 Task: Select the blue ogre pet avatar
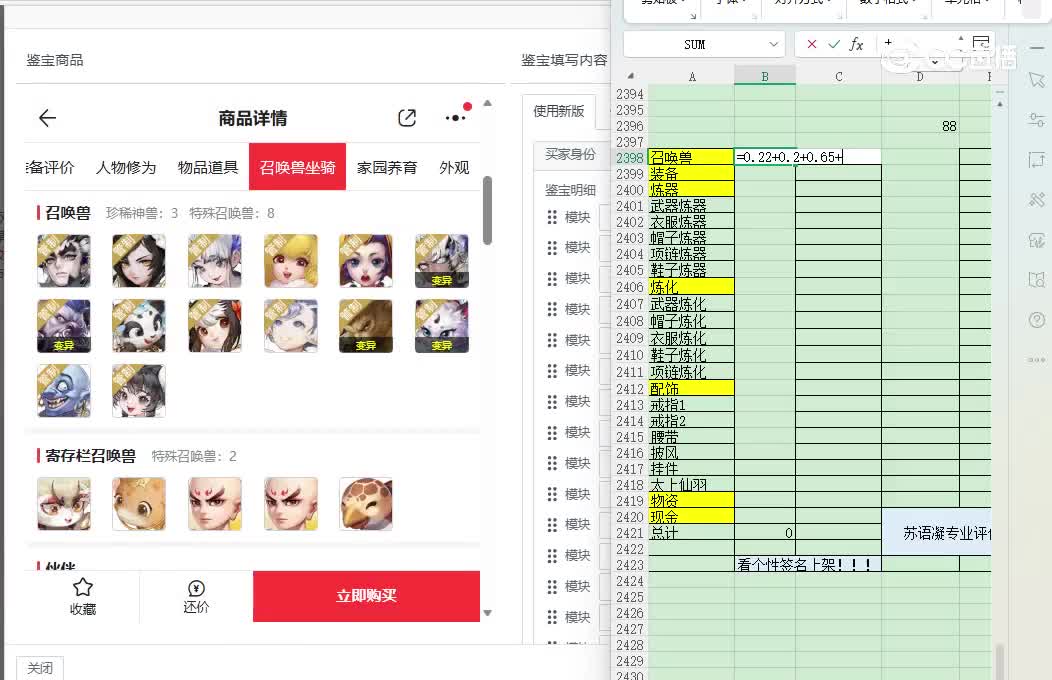pyautogui.click(x=64, y=391)
